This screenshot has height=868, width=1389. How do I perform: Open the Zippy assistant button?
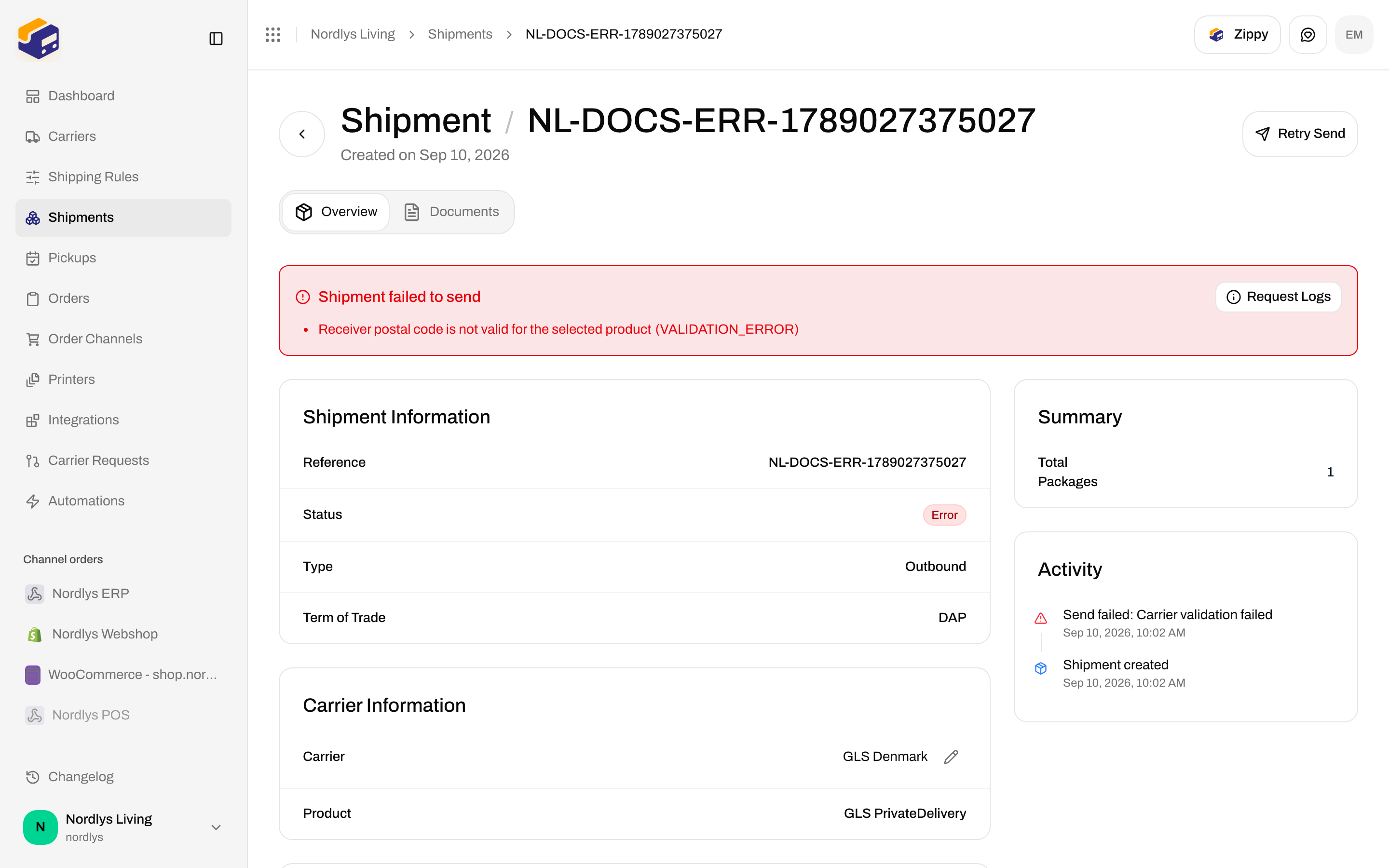1238,34
